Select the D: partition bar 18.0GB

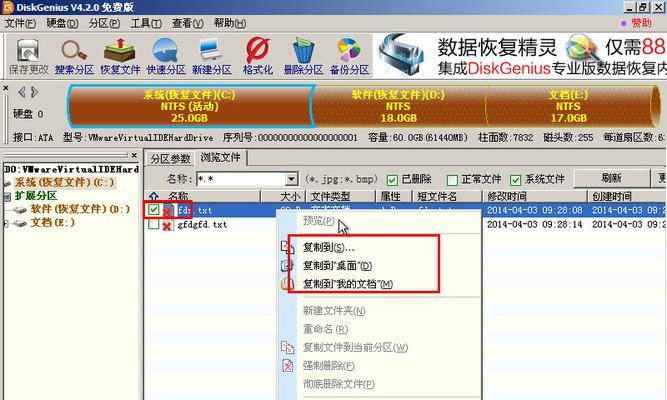pyautogui.click(x=399, y=106)
